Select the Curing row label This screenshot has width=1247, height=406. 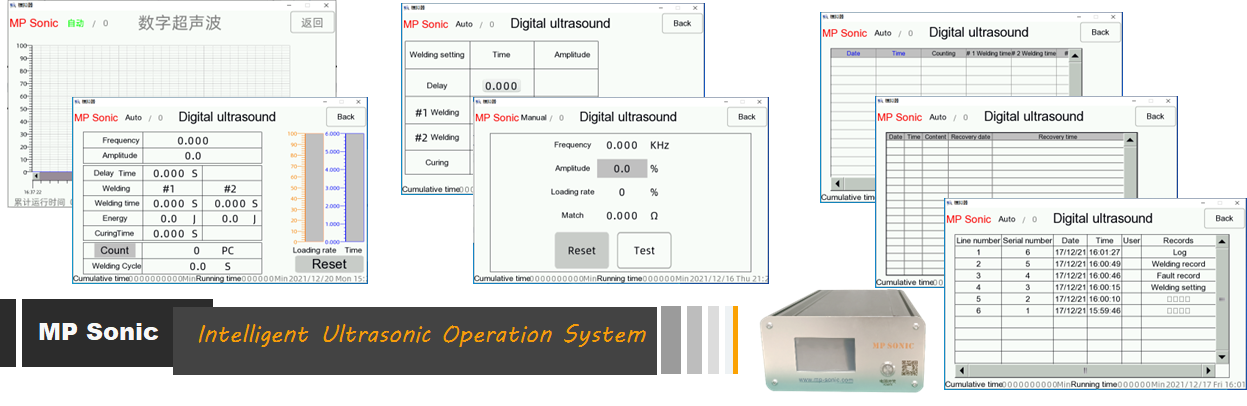point(437,162)
